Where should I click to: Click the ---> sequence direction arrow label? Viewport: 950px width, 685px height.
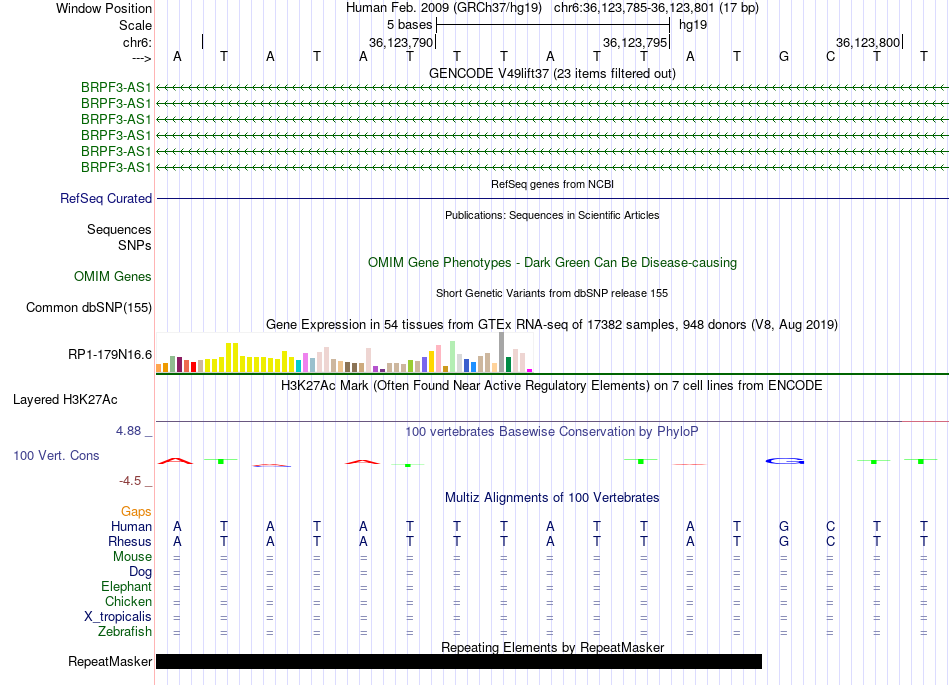[141, 58]
